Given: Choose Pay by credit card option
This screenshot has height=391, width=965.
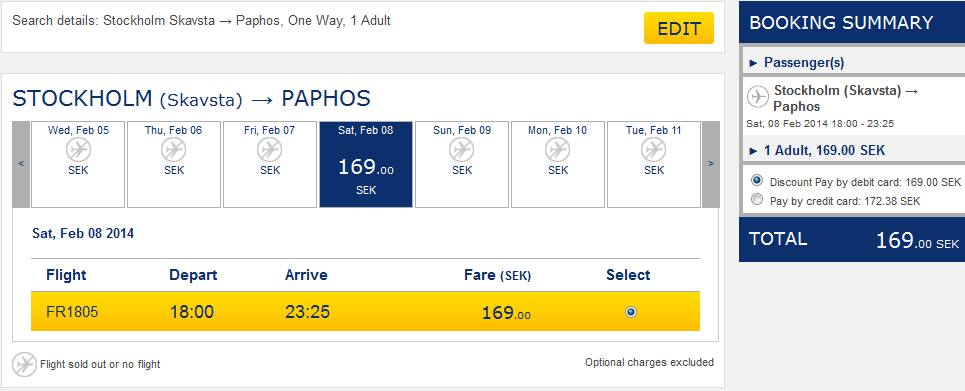Looking at the screenshot, I should [x=758, y=200].
